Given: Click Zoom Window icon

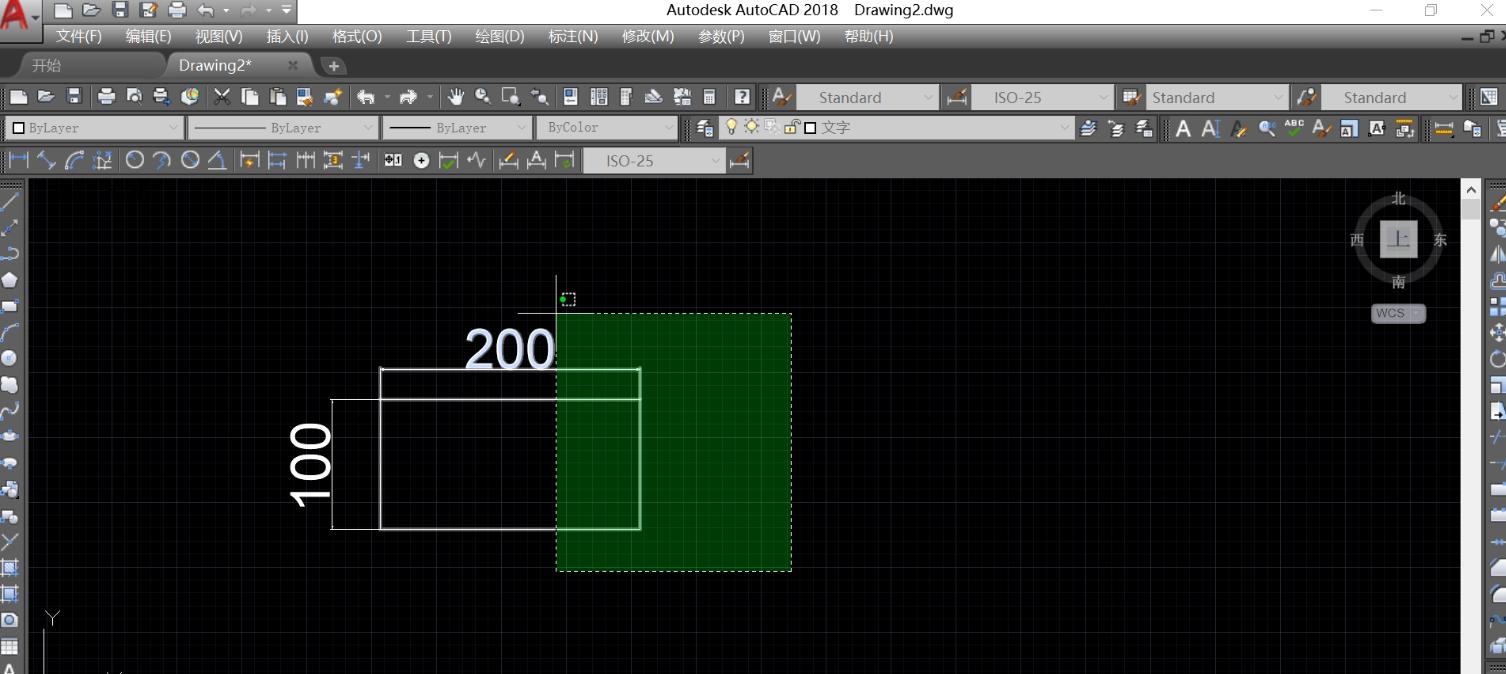Looking at the screenshot, I should (511, 97).
